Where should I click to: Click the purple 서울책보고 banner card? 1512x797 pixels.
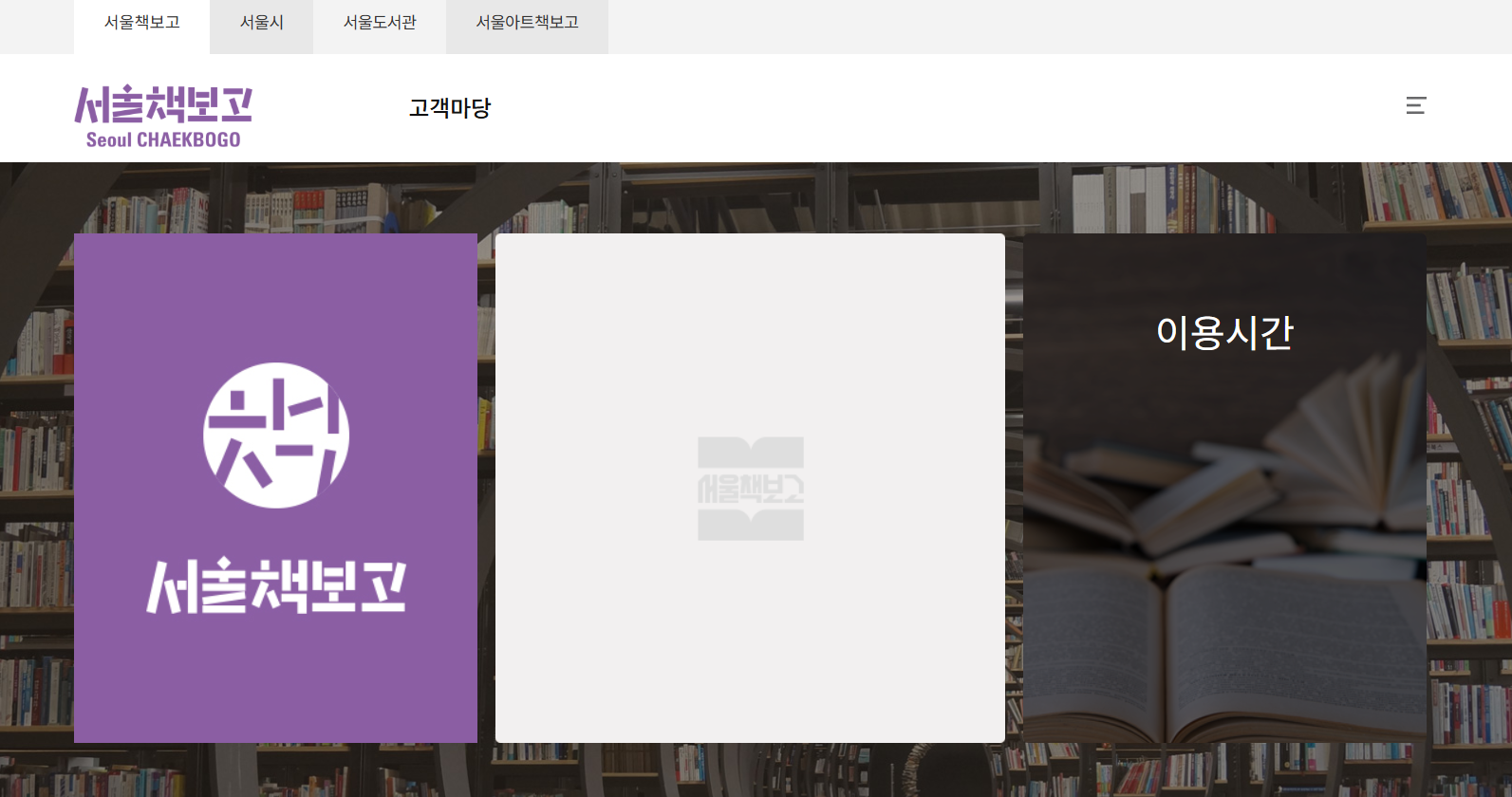tap(275, 488)
